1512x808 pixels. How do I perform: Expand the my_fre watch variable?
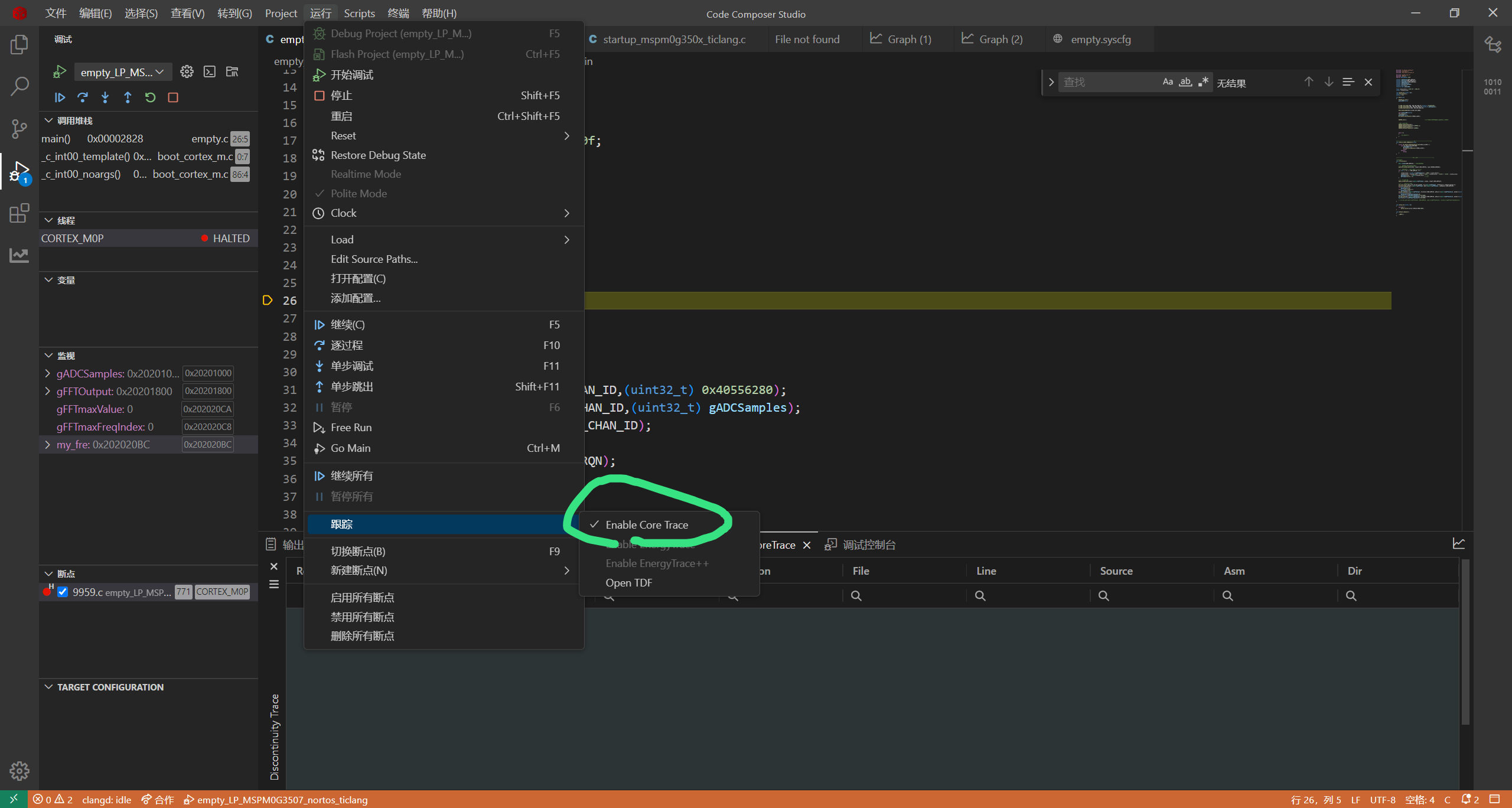coord(47,444)
